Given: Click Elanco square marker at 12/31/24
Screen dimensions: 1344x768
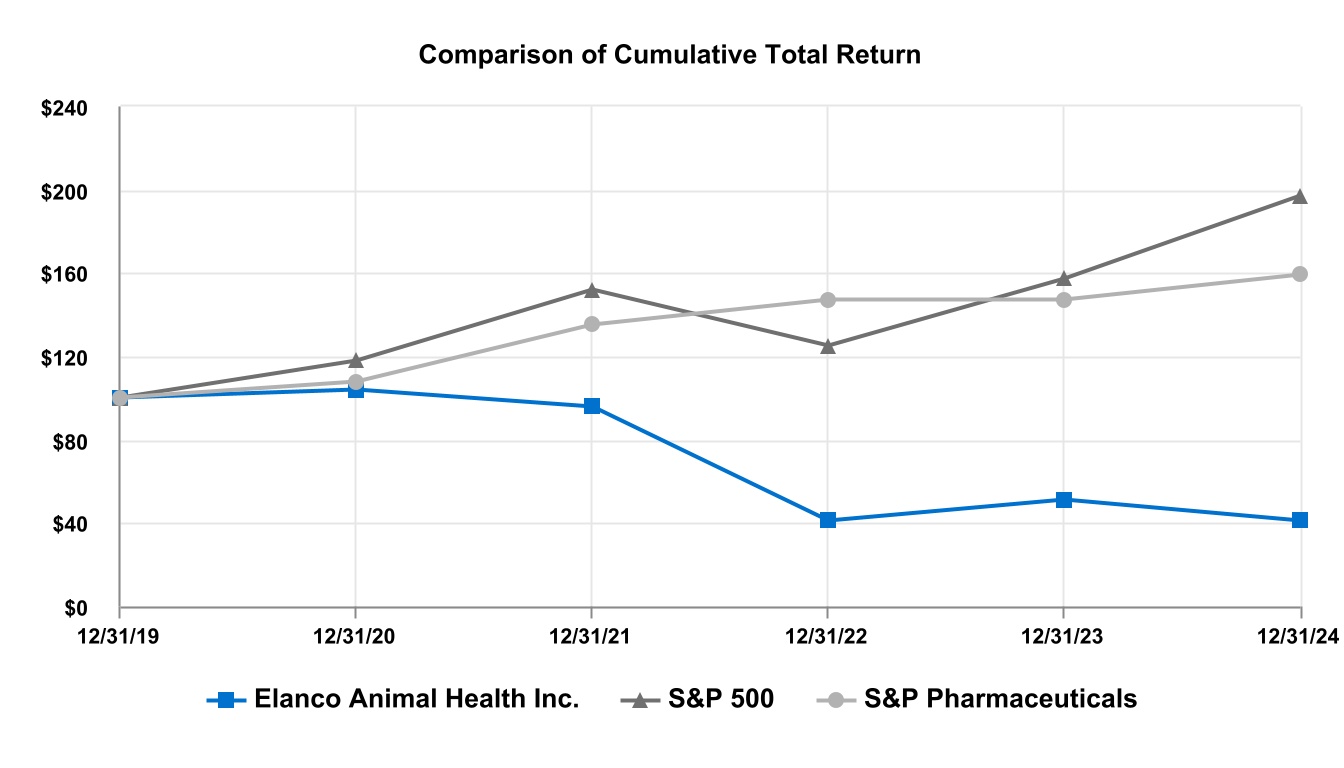Looking at the screenshot, I should click(x=1299, y=520).
